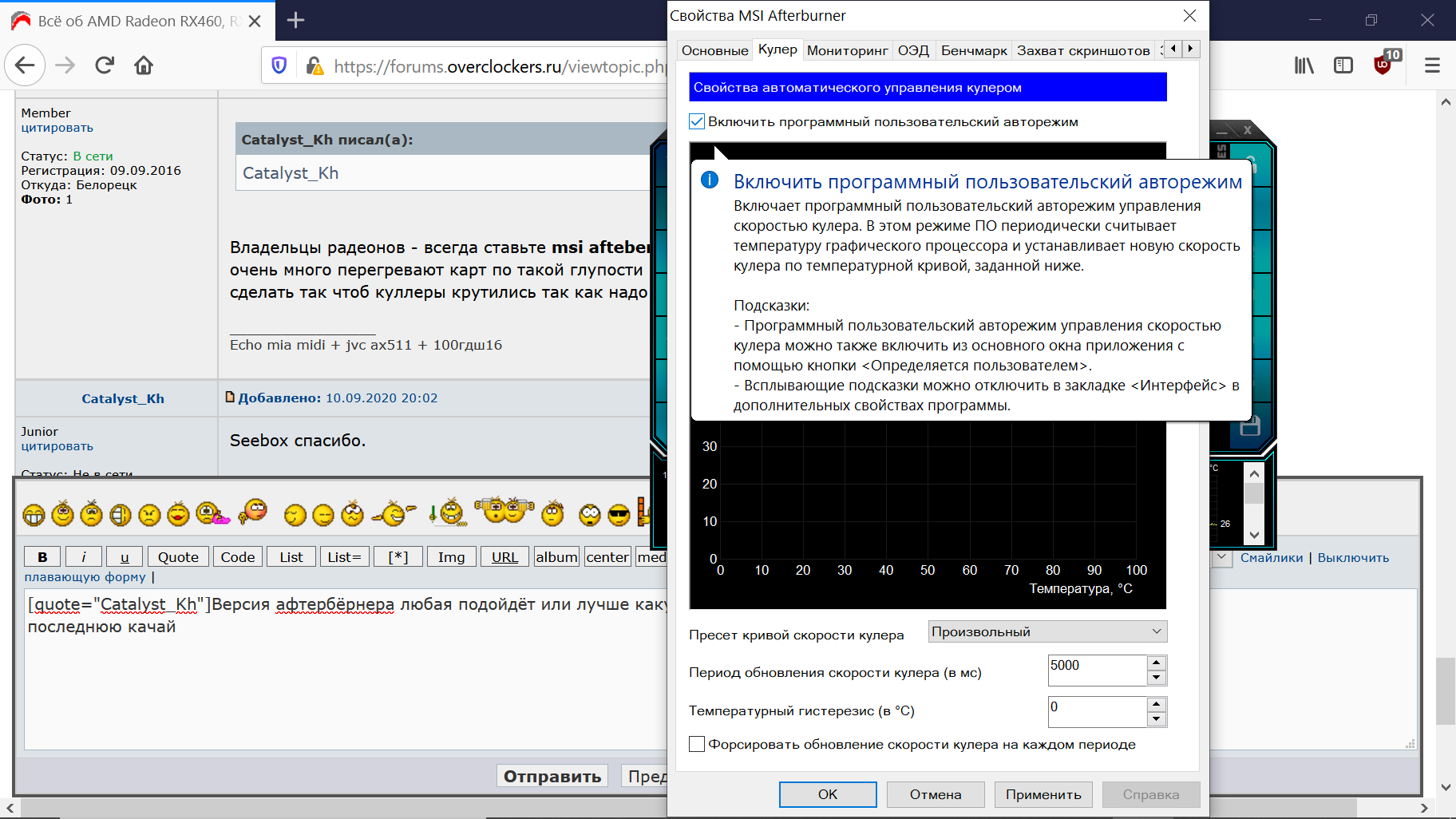Toggle the Firefox sidebar icon
The height and width of the screenshot is (819, 1456).
click(x=1343, y=65)
